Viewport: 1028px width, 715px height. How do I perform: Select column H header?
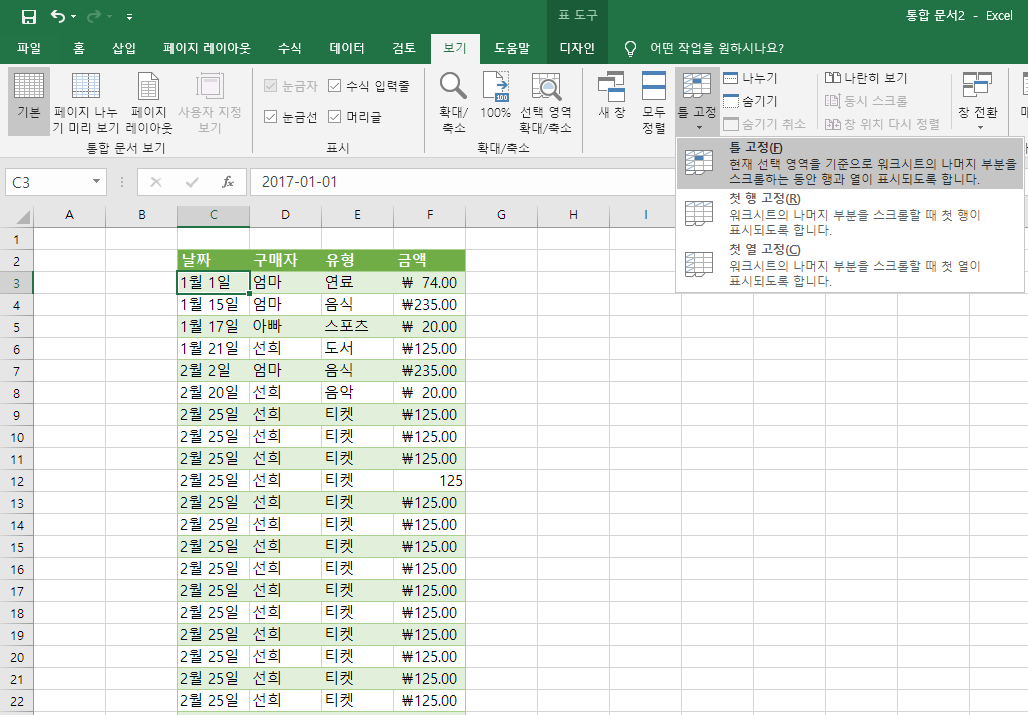pos(573,215)
